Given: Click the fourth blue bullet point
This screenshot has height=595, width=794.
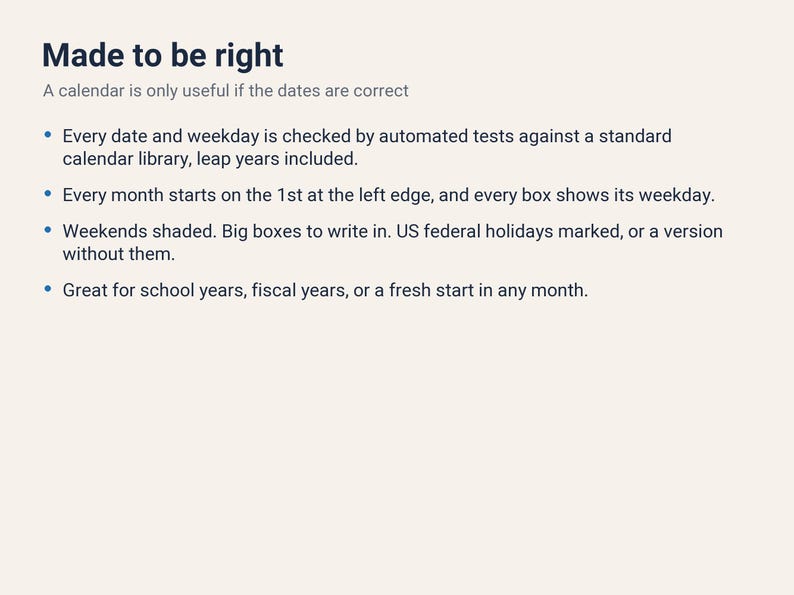Looking at the screenshot, I should tap(48, 289).
